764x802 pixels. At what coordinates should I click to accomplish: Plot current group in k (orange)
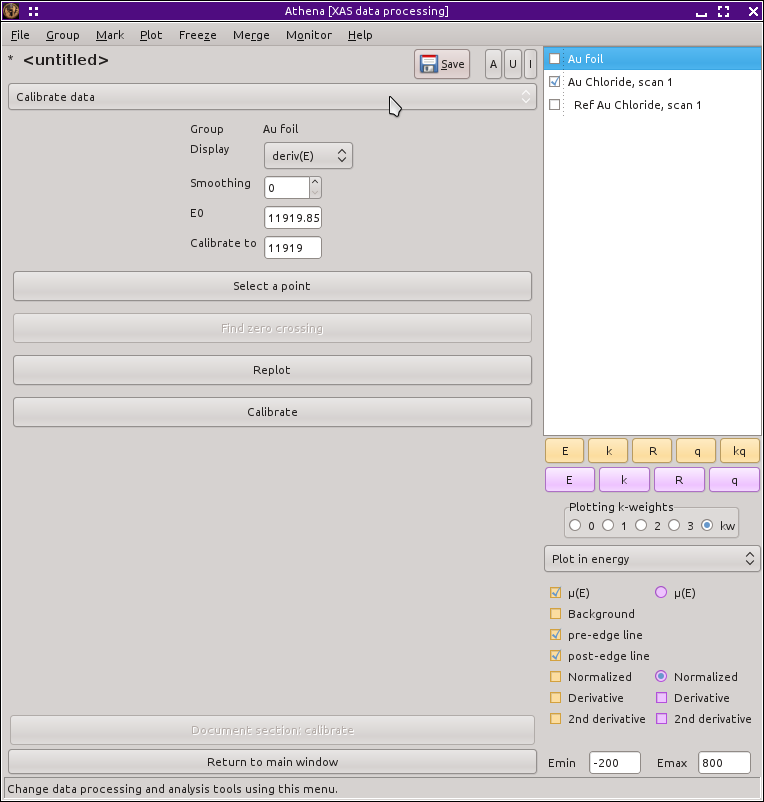pyautogui.click(x=609, y=451)
